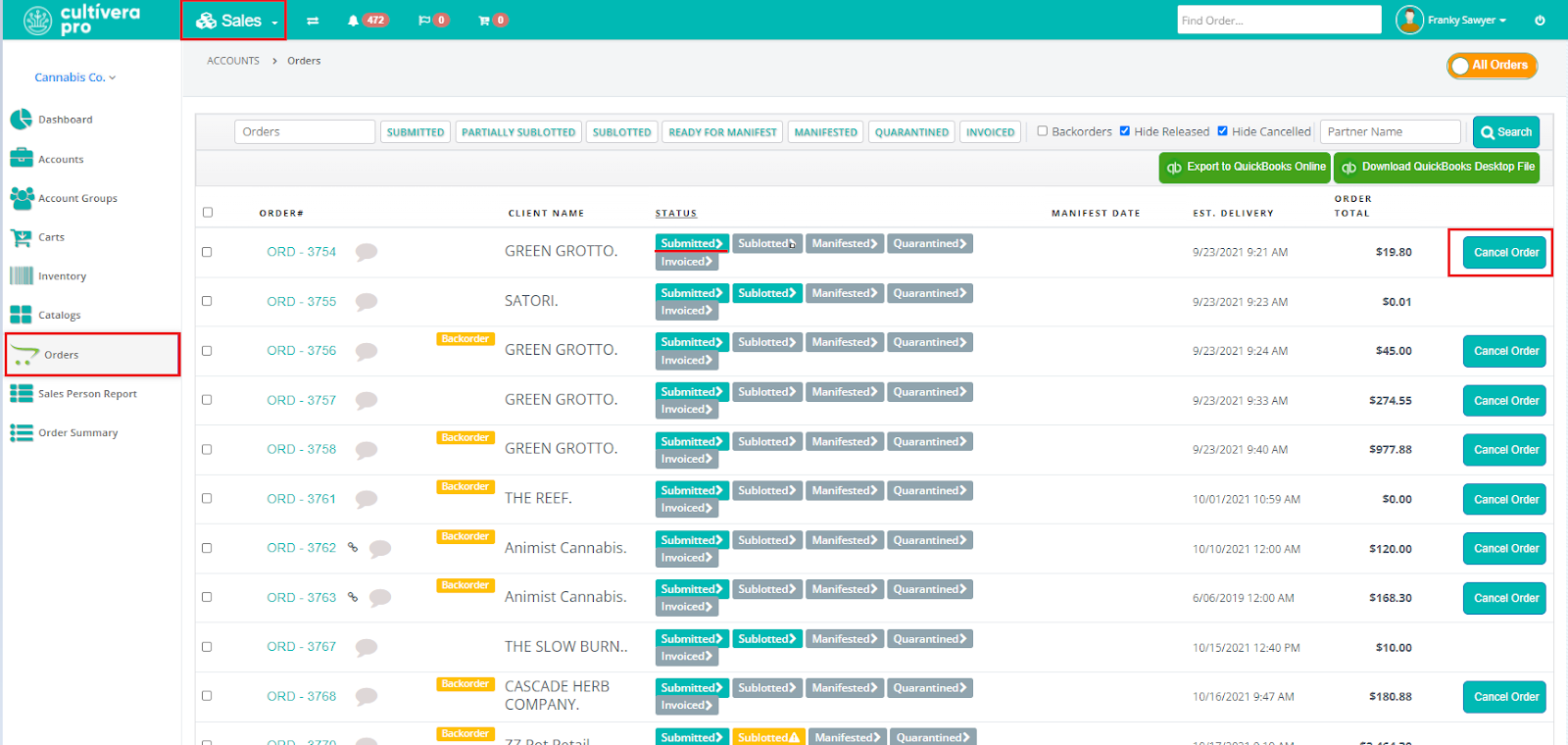Click the power logout icon
This screenshot has width=1568, height=745.
click(1540, 21)
